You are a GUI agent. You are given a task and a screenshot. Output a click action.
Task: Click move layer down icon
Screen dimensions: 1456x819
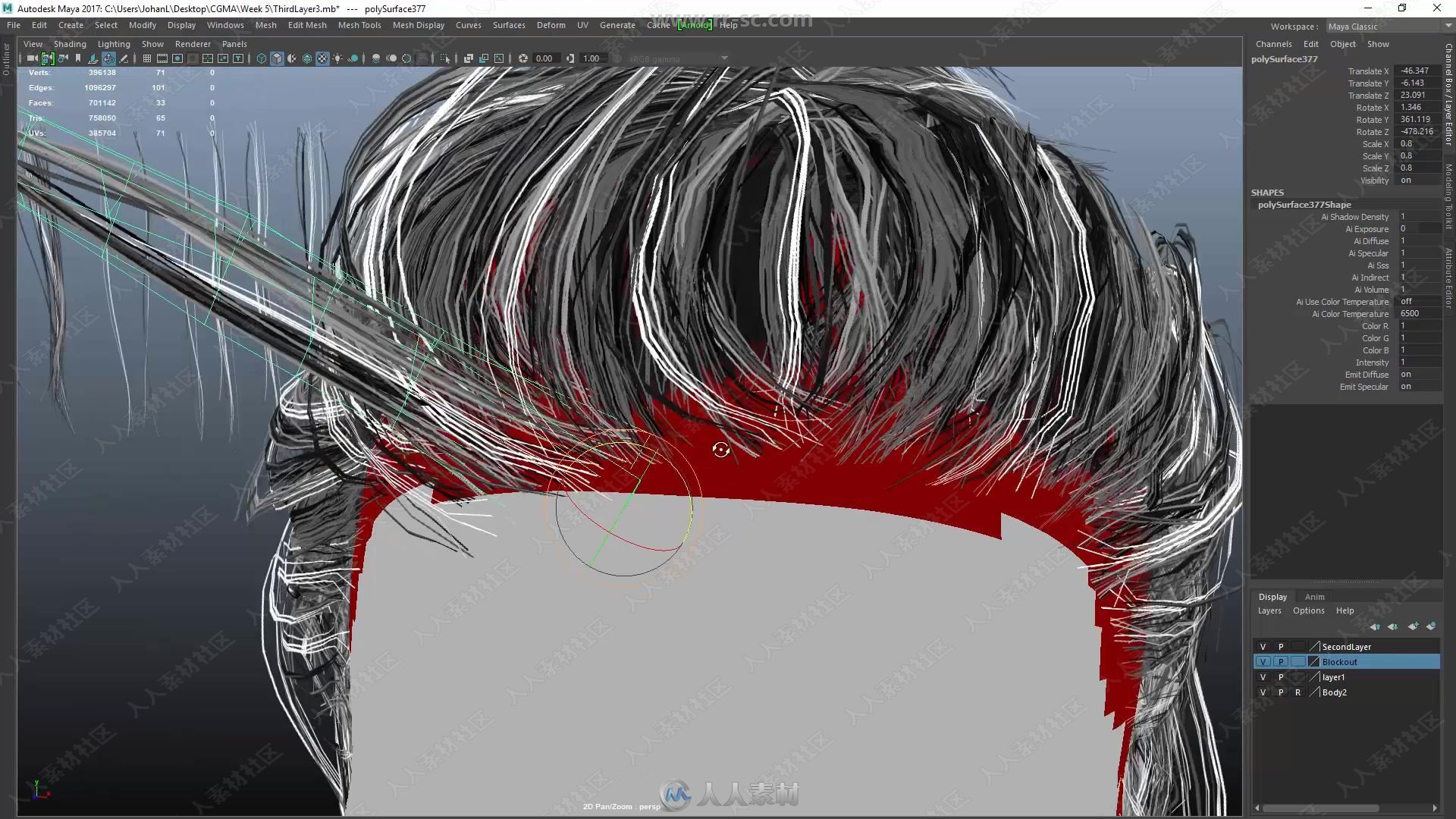1393,626
